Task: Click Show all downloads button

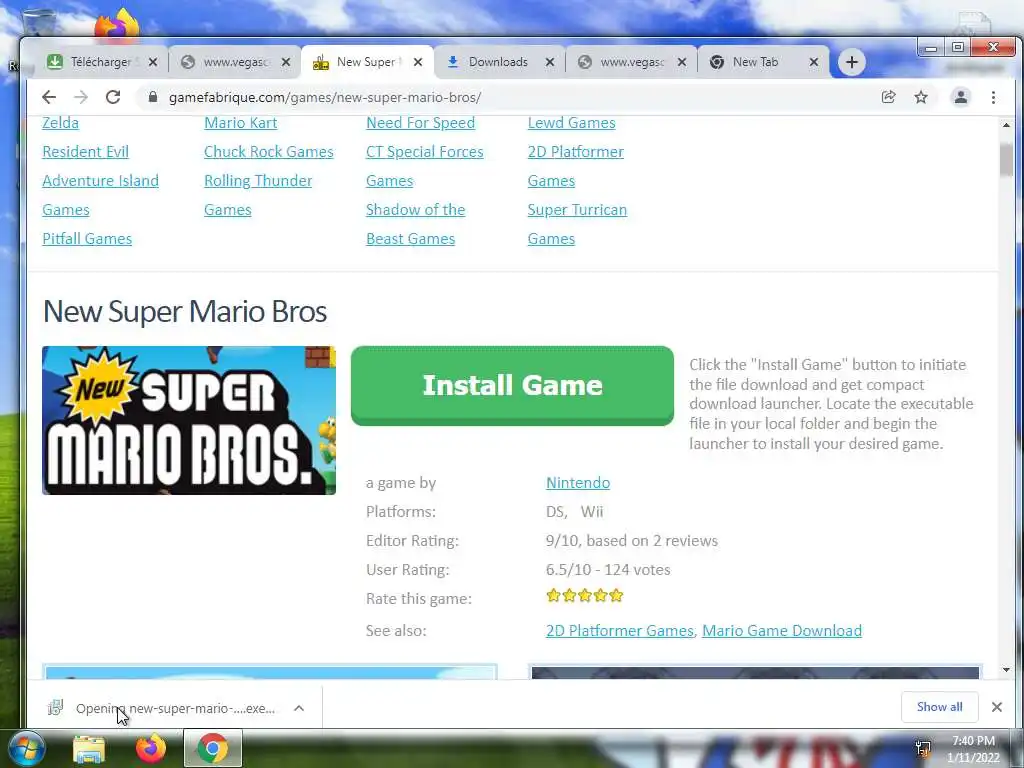Action: [939, 707]
